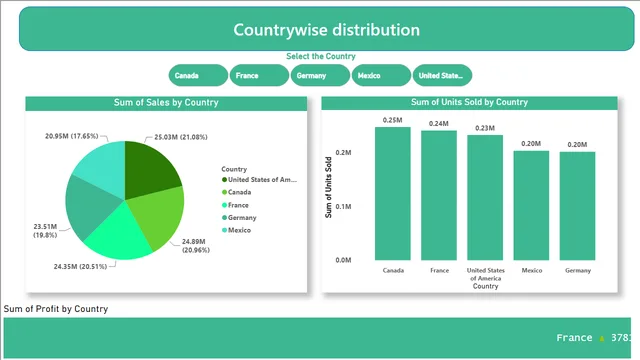Select the Canada bar in Units Sold chart
The height and width of the screenshot is (360, 640).
[393, 193]
